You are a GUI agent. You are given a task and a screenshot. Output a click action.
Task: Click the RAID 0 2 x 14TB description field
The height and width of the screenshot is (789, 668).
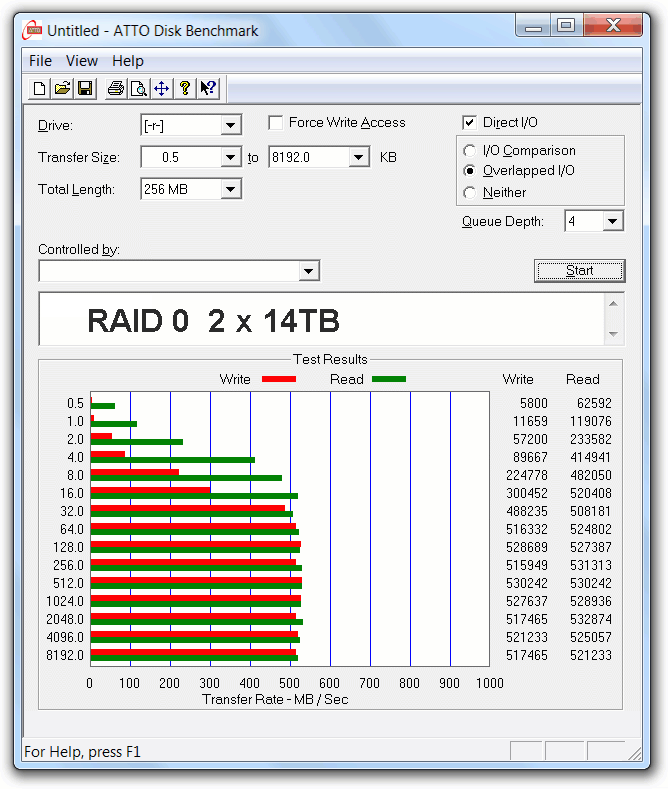[x=322, y=319]
